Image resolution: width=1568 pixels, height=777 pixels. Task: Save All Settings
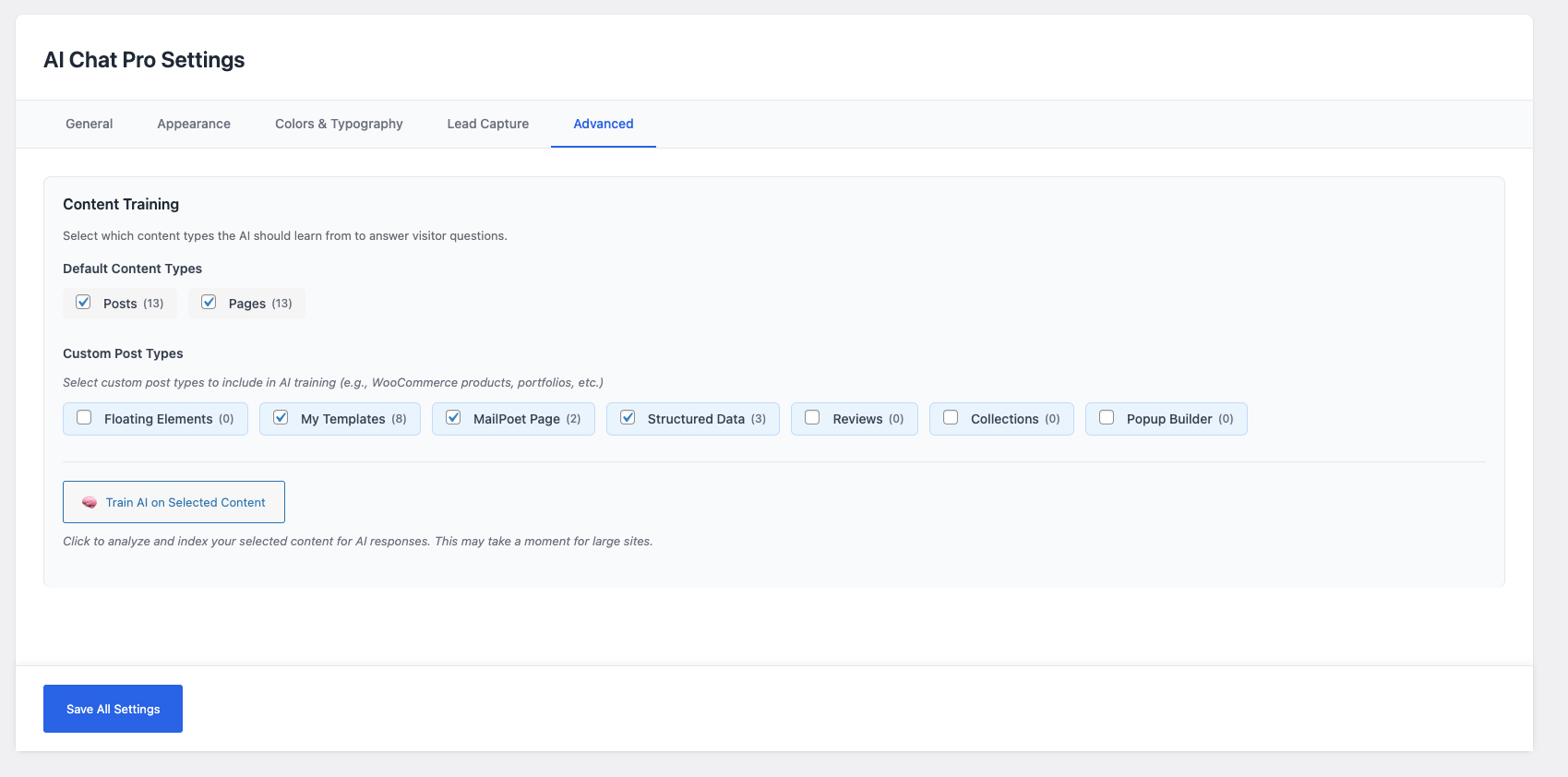click(x=113, y=709)
